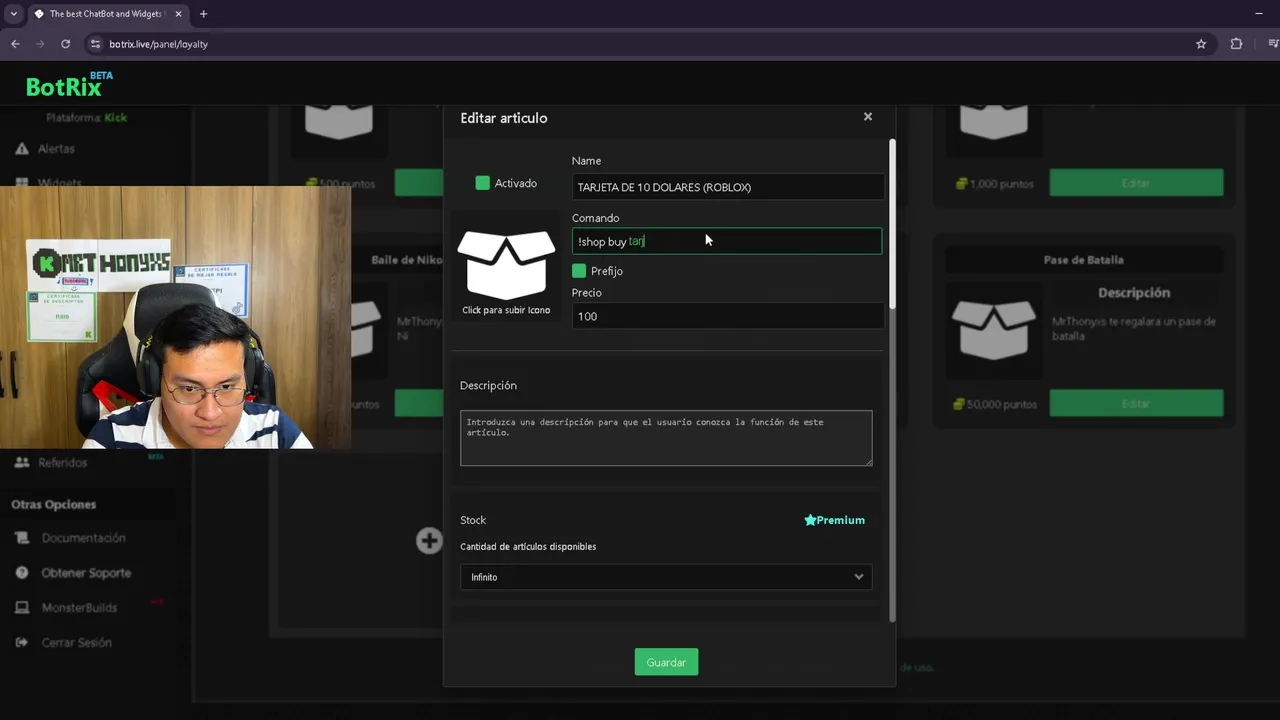Click the Precio input field
The width and height of the screenshot is (1280, 720).
[x=728, y=316]
